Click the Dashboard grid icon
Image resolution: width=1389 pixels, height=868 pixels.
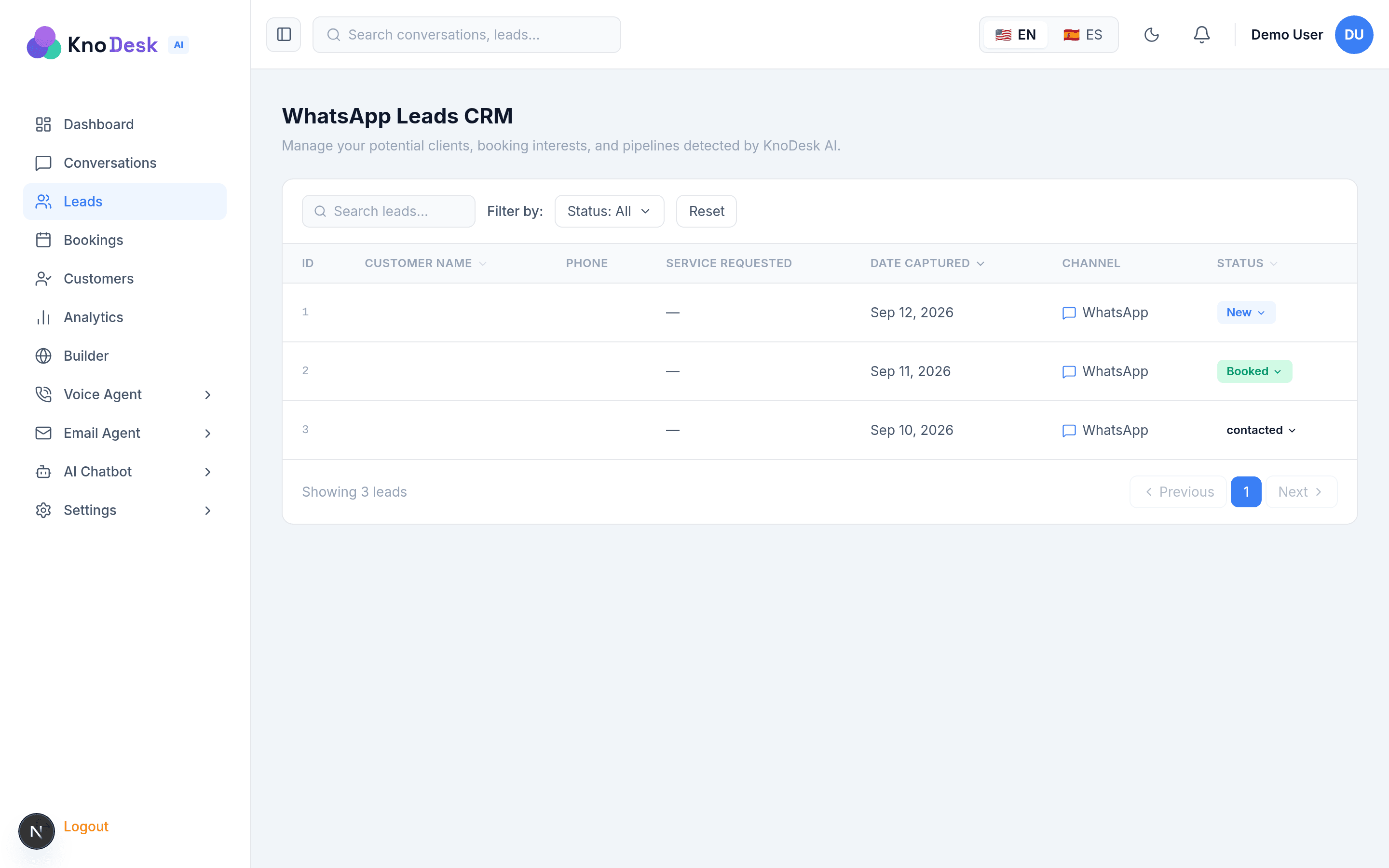[43, 124]
